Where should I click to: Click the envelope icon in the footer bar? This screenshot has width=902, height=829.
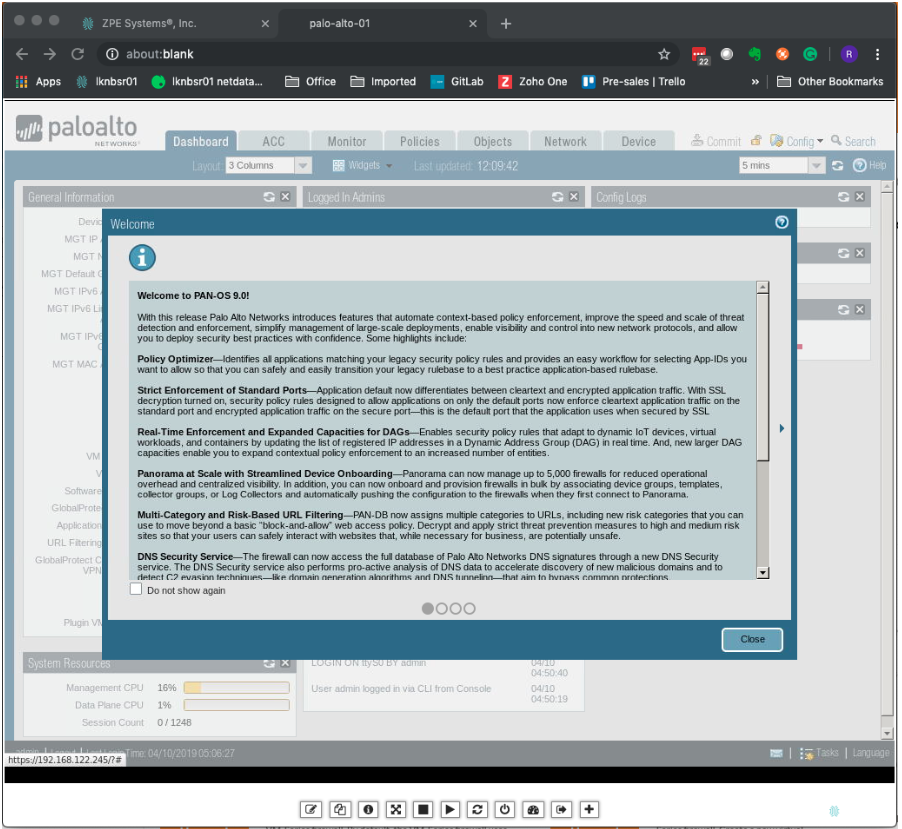point(776,753)
